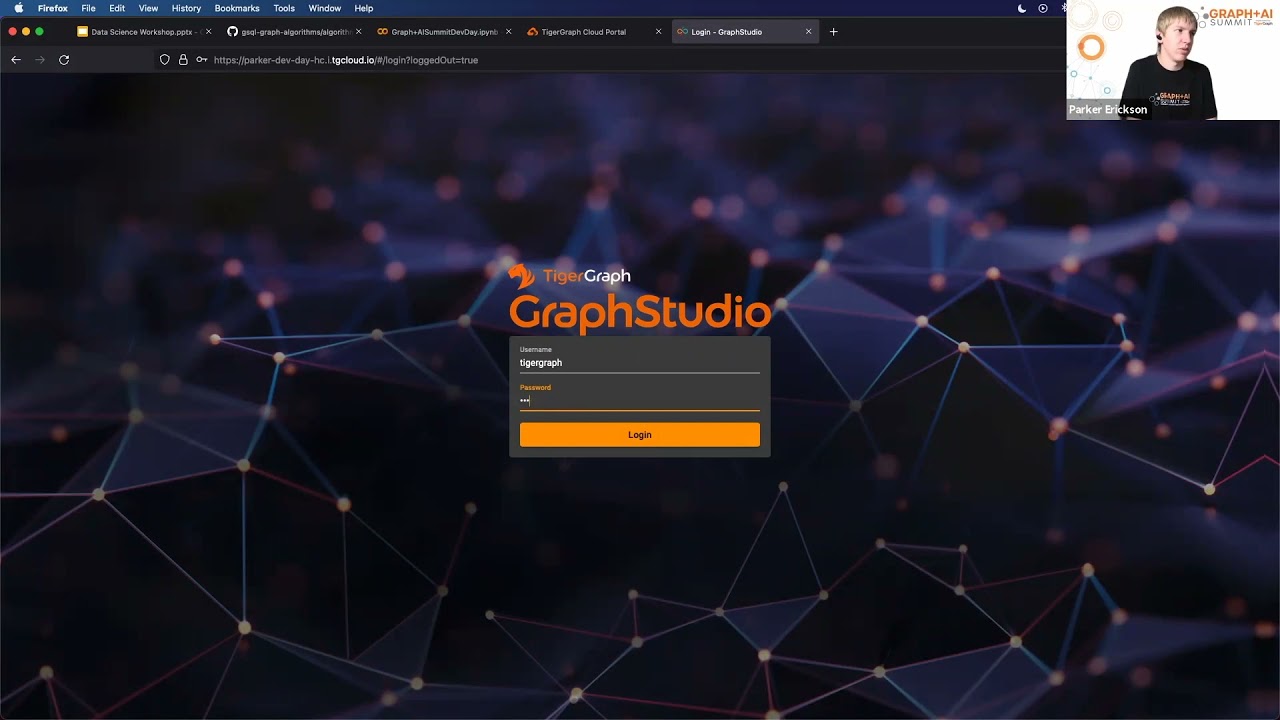Open the Edit menu
The image size is (1280, 720).
point(117,8)
